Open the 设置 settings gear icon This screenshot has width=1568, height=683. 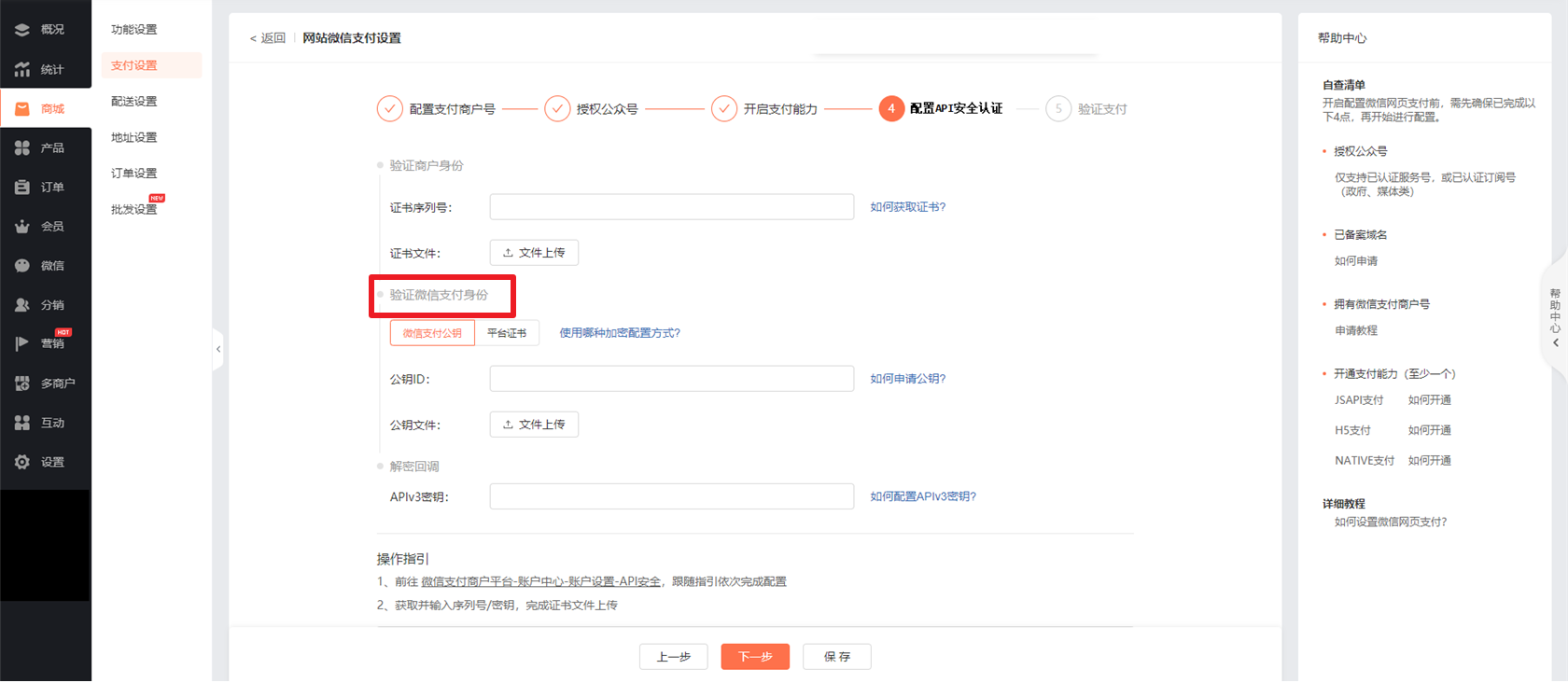(x=22, y=462)
